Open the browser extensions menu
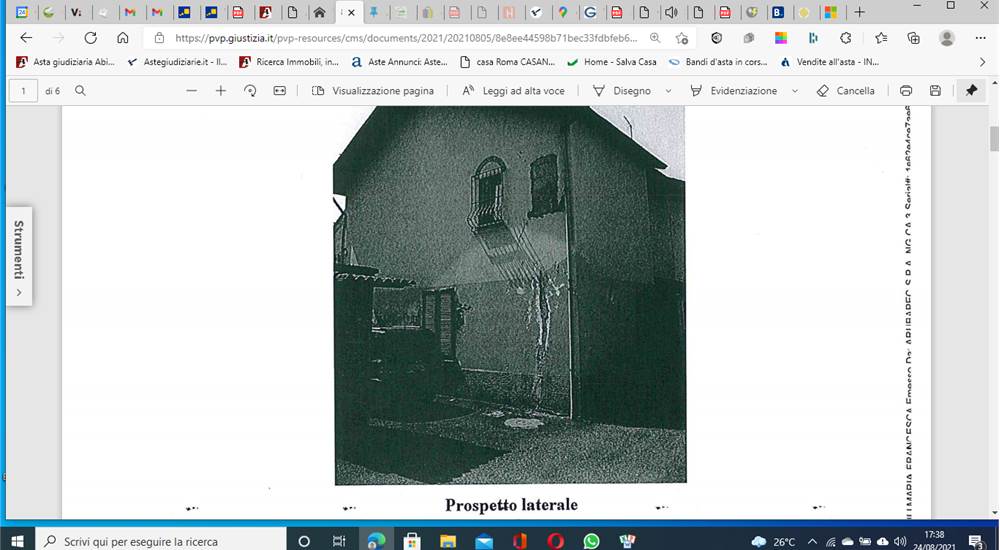 (846, 38)
